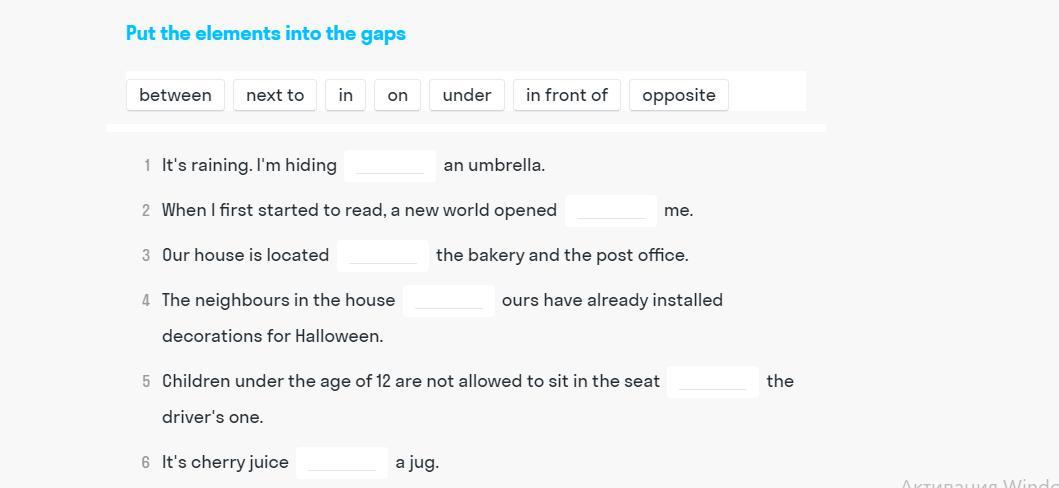The height and width of the screenshot is (488, 1059).
Task: Click the gap after "sit in the seat"
Action: [713, 381]
